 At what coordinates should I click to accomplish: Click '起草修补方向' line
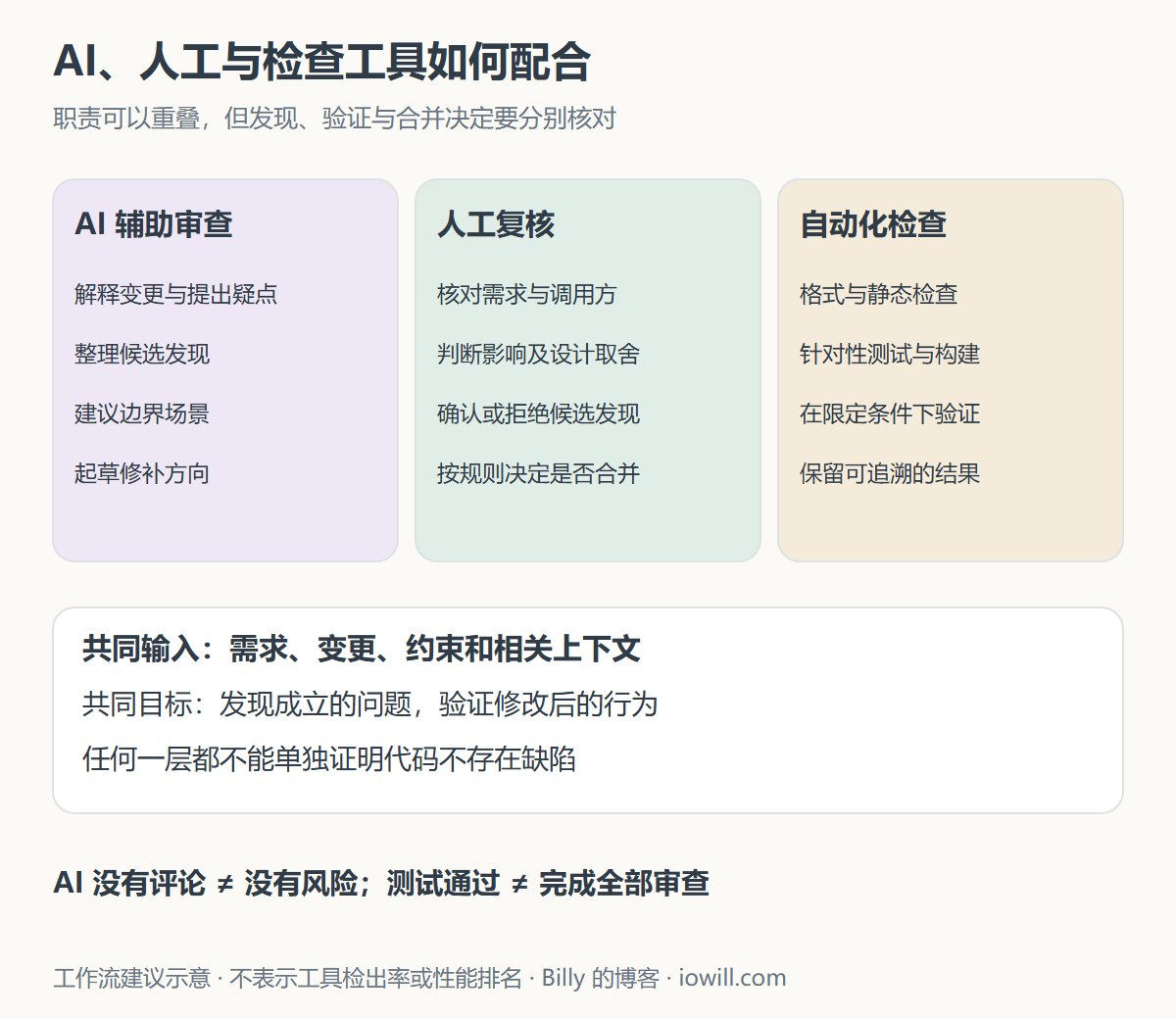tap(142, 473)
